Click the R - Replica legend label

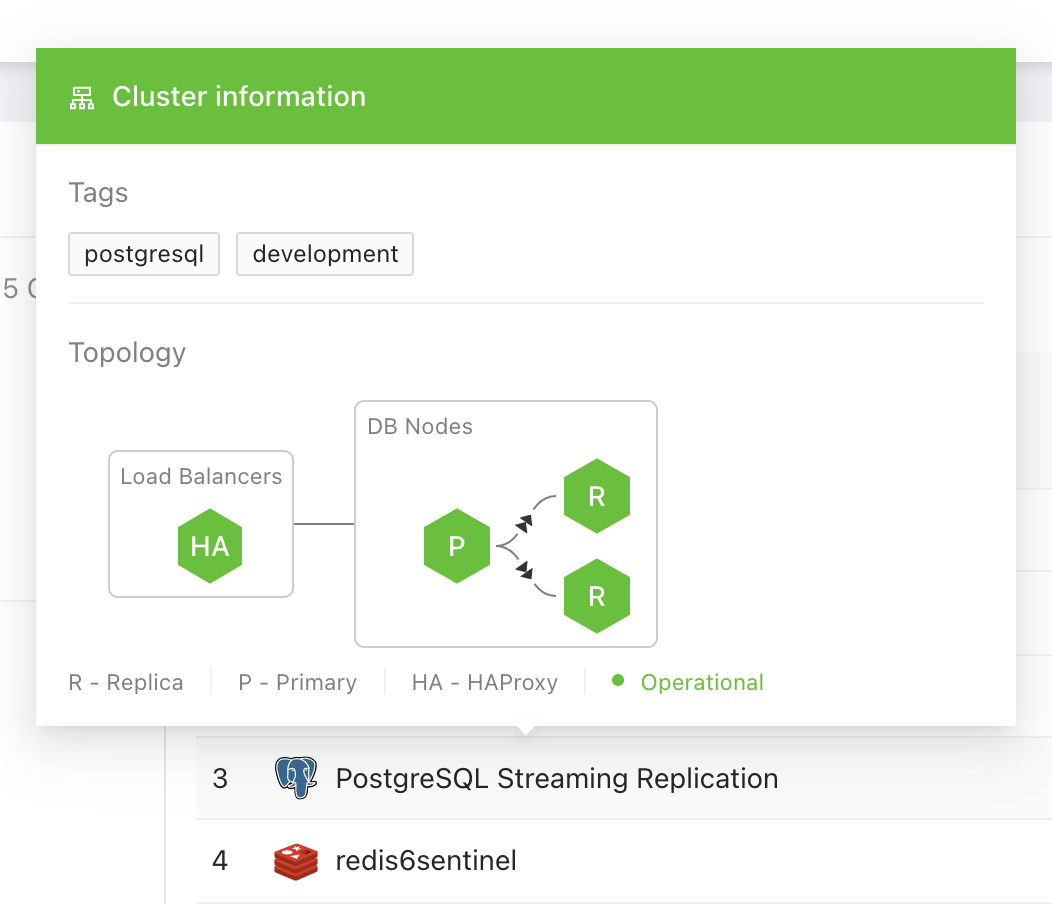(x=125, y=682)
